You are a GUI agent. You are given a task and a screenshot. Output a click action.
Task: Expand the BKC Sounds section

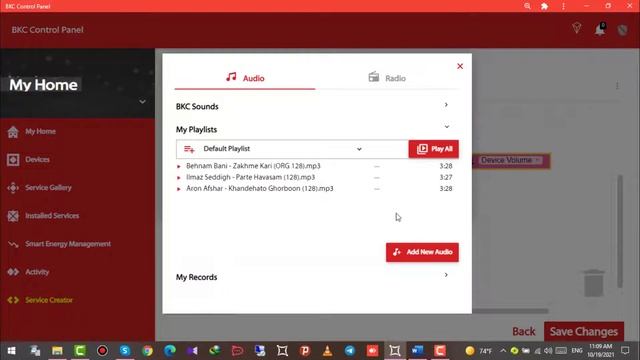446,105
